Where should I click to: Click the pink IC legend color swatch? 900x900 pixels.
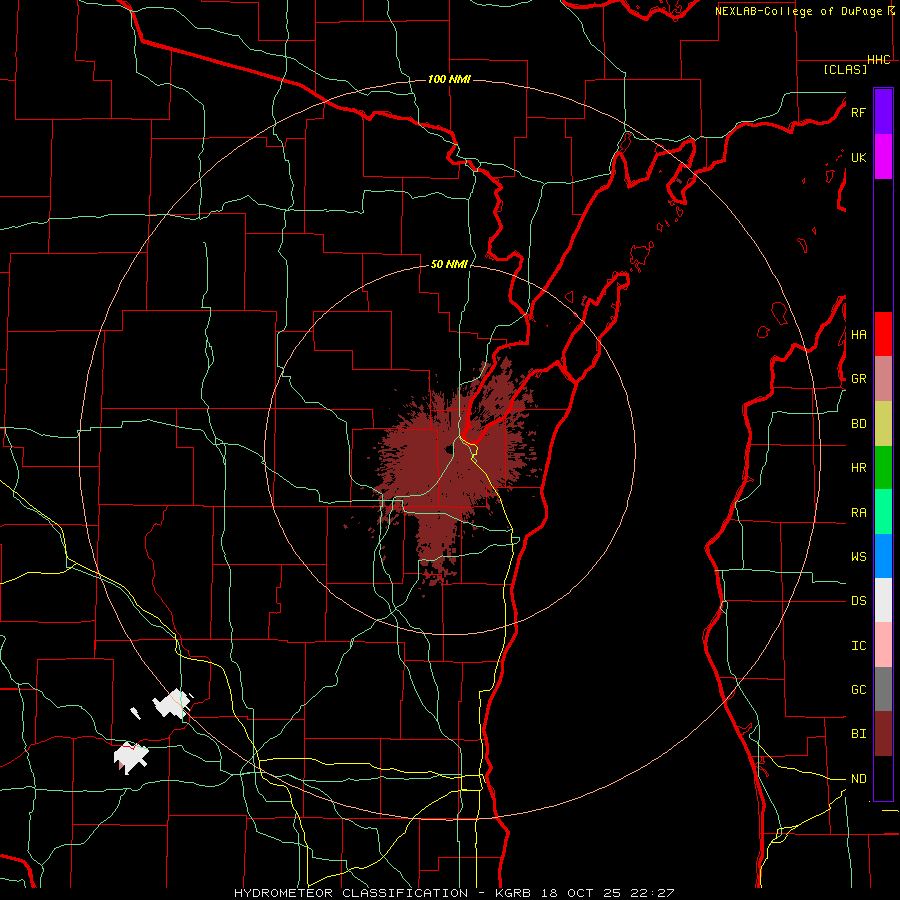click(883, 645)
